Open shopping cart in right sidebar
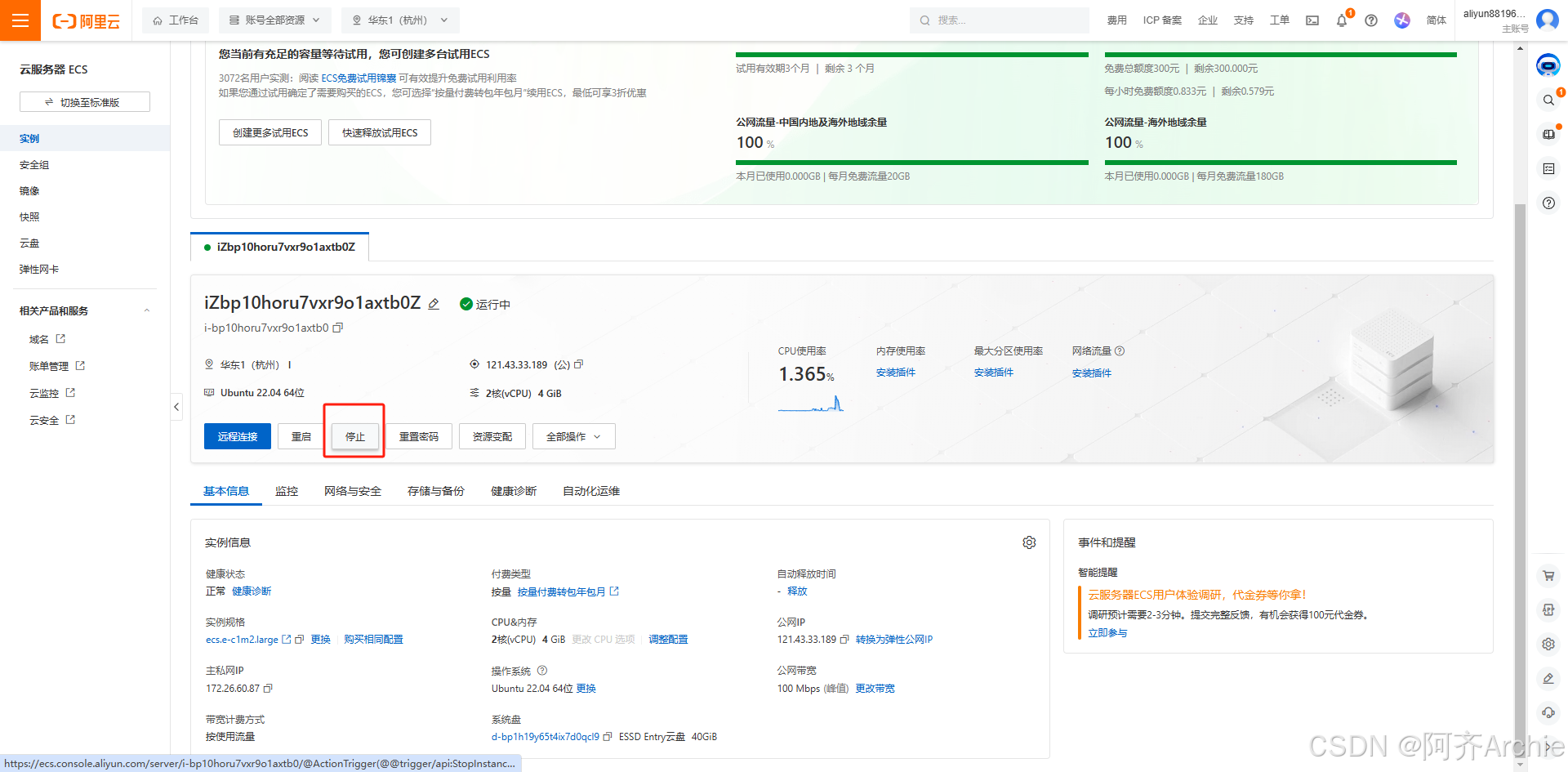This screenshot has width=1568, height=772. pyautogui.click(x=1548, y=576)
